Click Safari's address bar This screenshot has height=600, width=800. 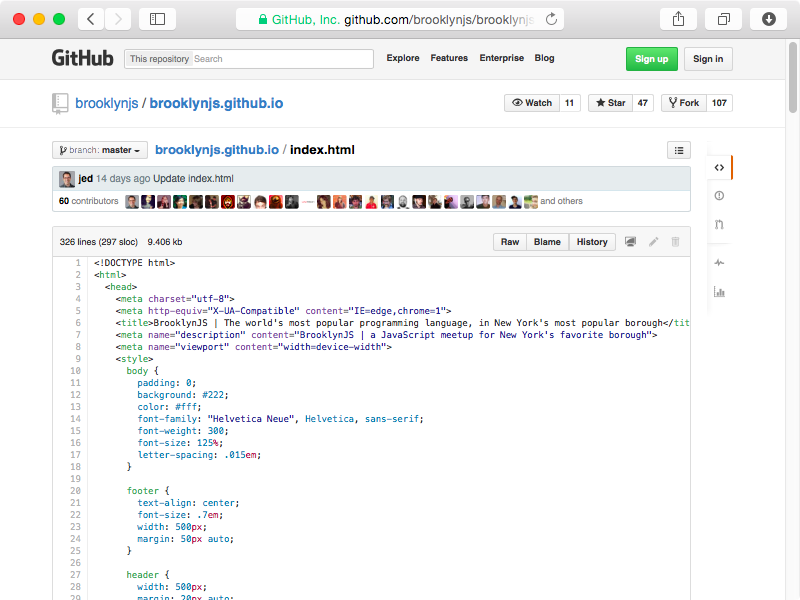pos(400,19)
